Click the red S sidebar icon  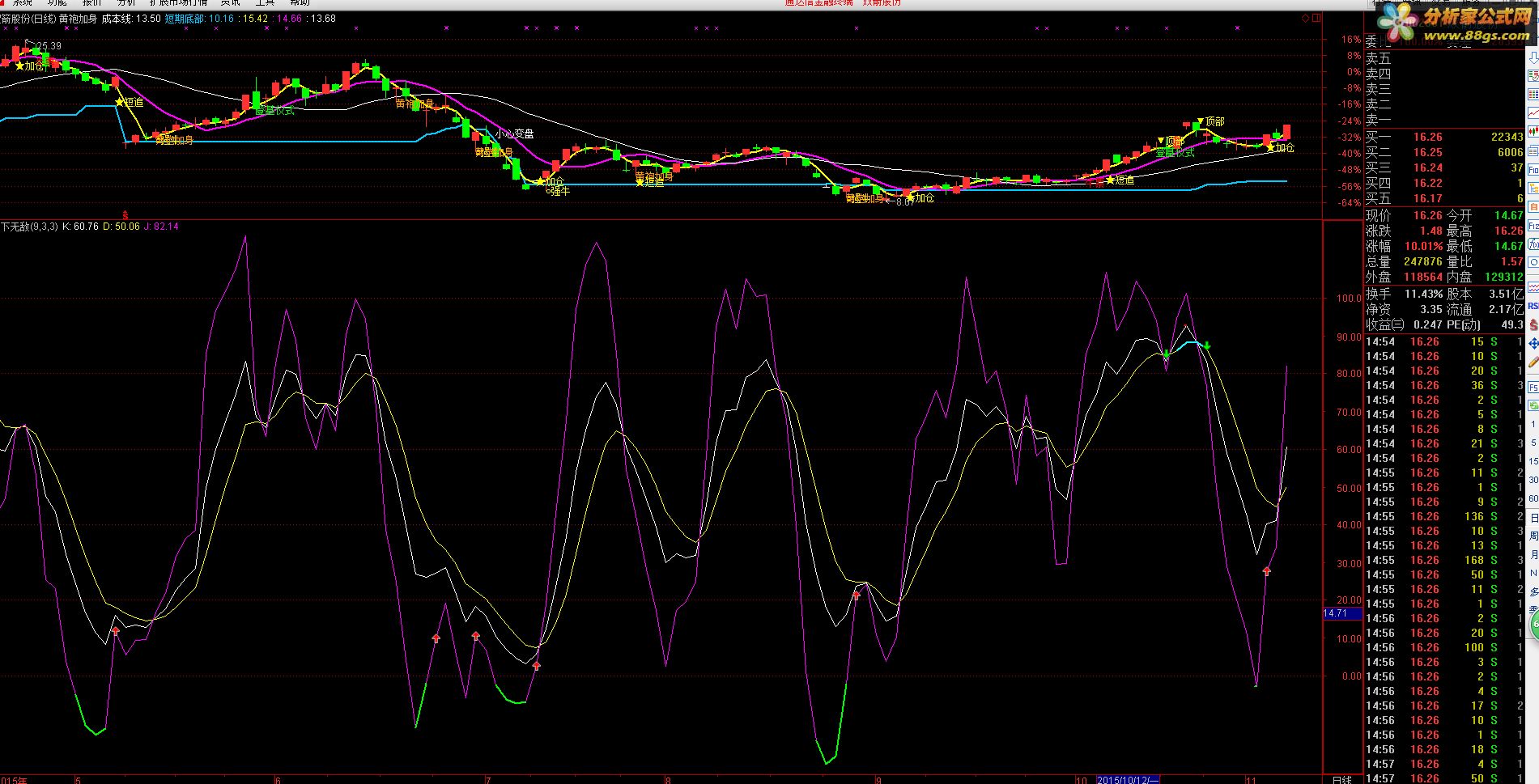[1533, 324]
